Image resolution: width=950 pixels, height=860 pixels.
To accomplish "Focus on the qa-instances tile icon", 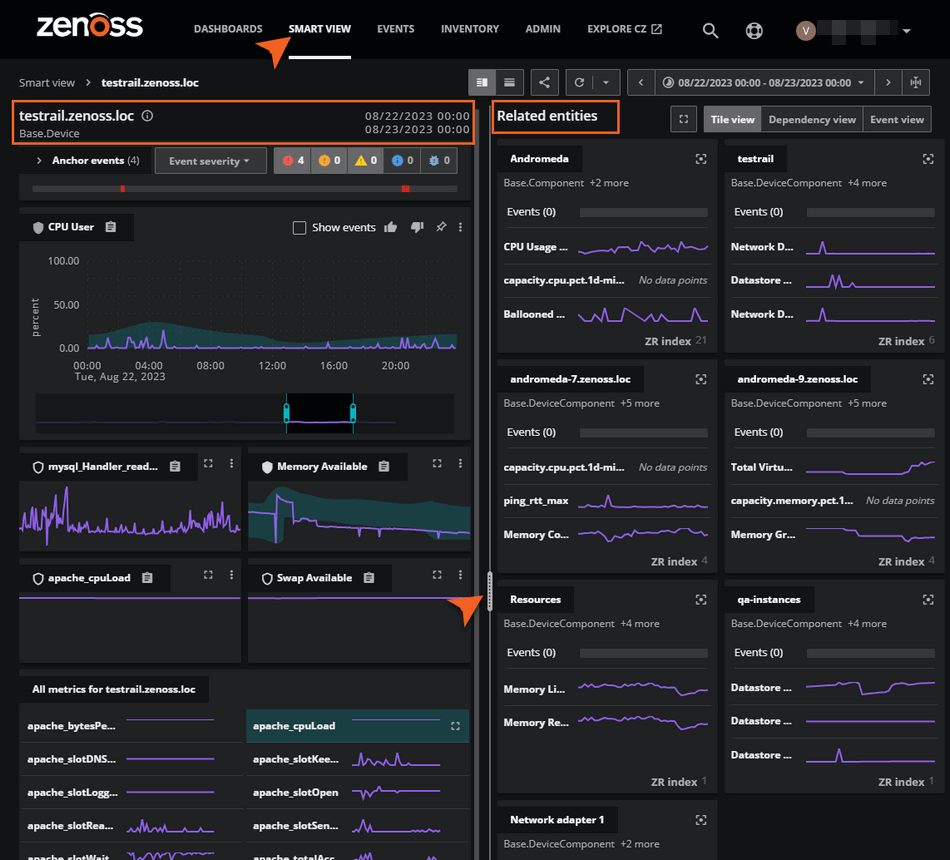I will [928, 599].
